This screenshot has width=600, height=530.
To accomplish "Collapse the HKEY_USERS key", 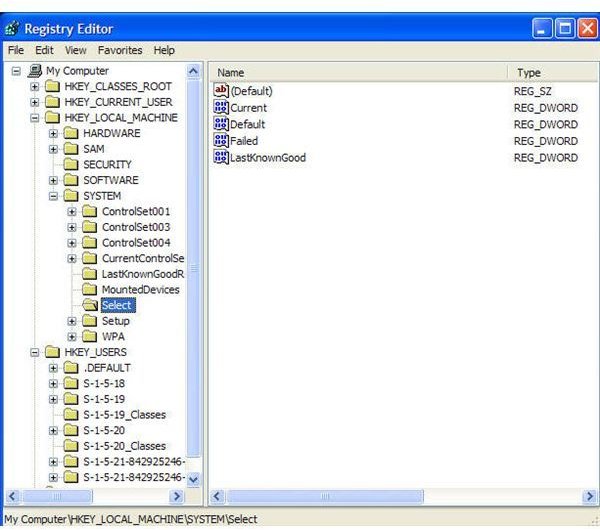I will (34, 352).
